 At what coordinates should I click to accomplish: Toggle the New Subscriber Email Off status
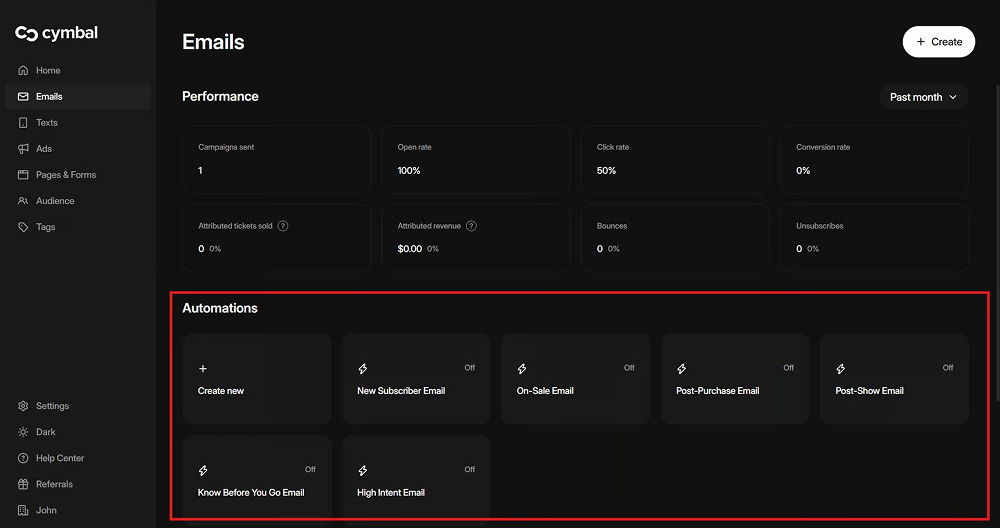[x=469, y=368]
